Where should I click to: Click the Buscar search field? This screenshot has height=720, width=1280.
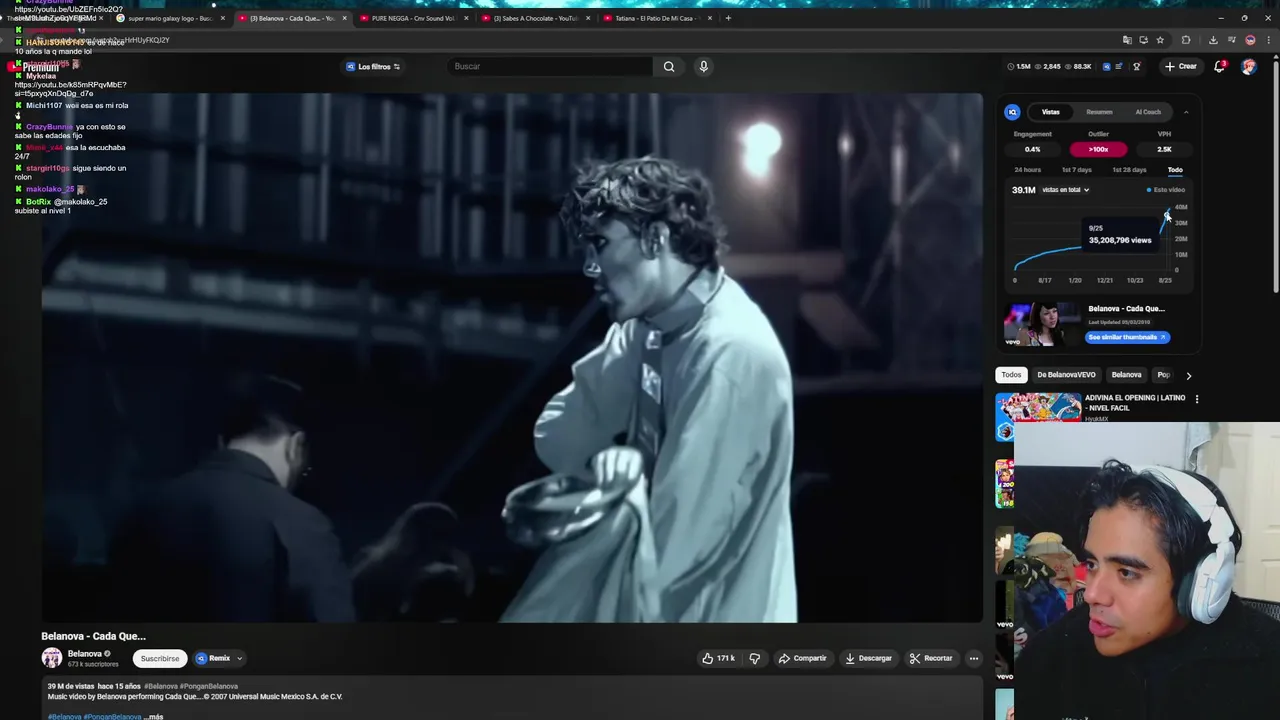coord(551,66)
